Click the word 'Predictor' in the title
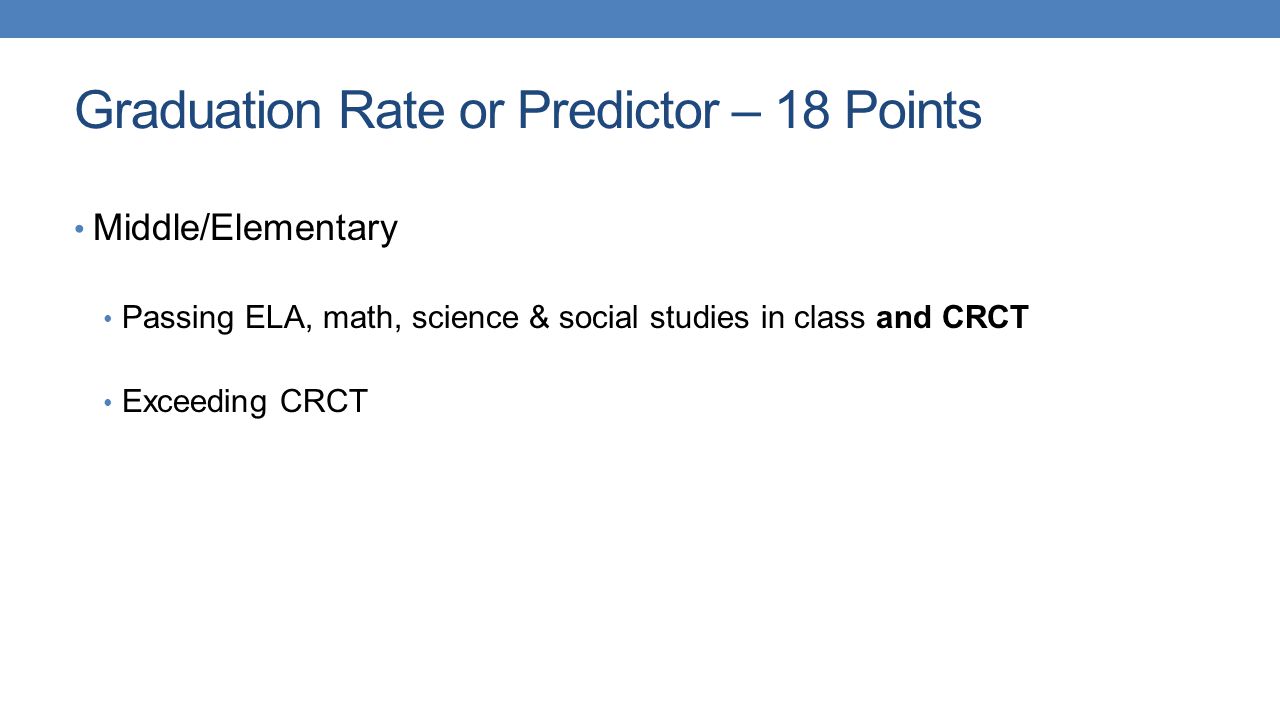1280x720 pixels. [x=617, y=112]
